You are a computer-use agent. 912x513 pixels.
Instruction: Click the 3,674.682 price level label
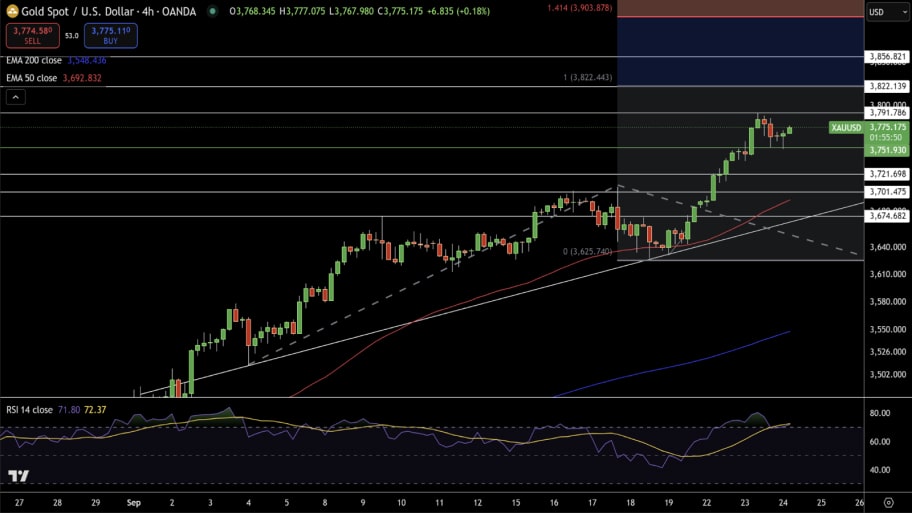coord(887,216)
